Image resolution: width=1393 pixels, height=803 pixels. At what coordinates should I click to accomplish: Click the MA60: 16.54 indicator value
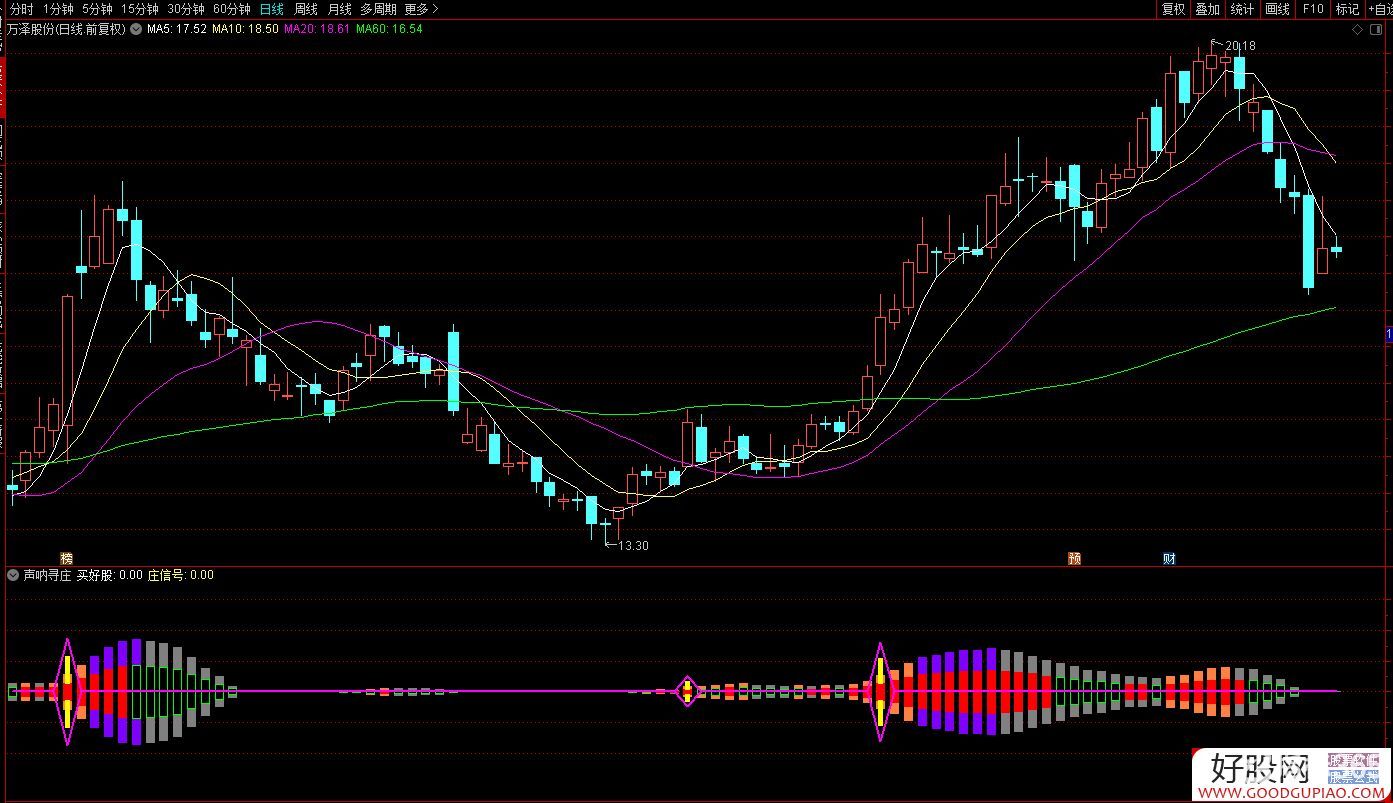(389, 29)
